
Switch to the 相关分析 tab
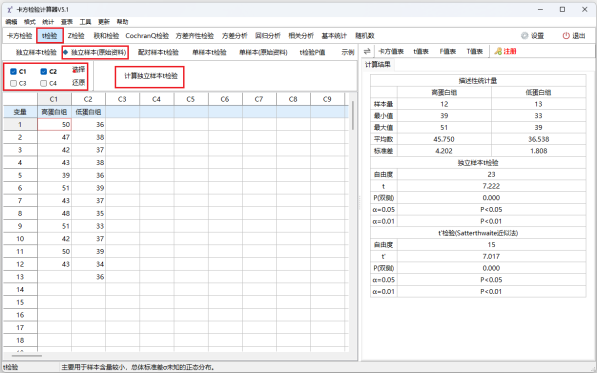301,36
